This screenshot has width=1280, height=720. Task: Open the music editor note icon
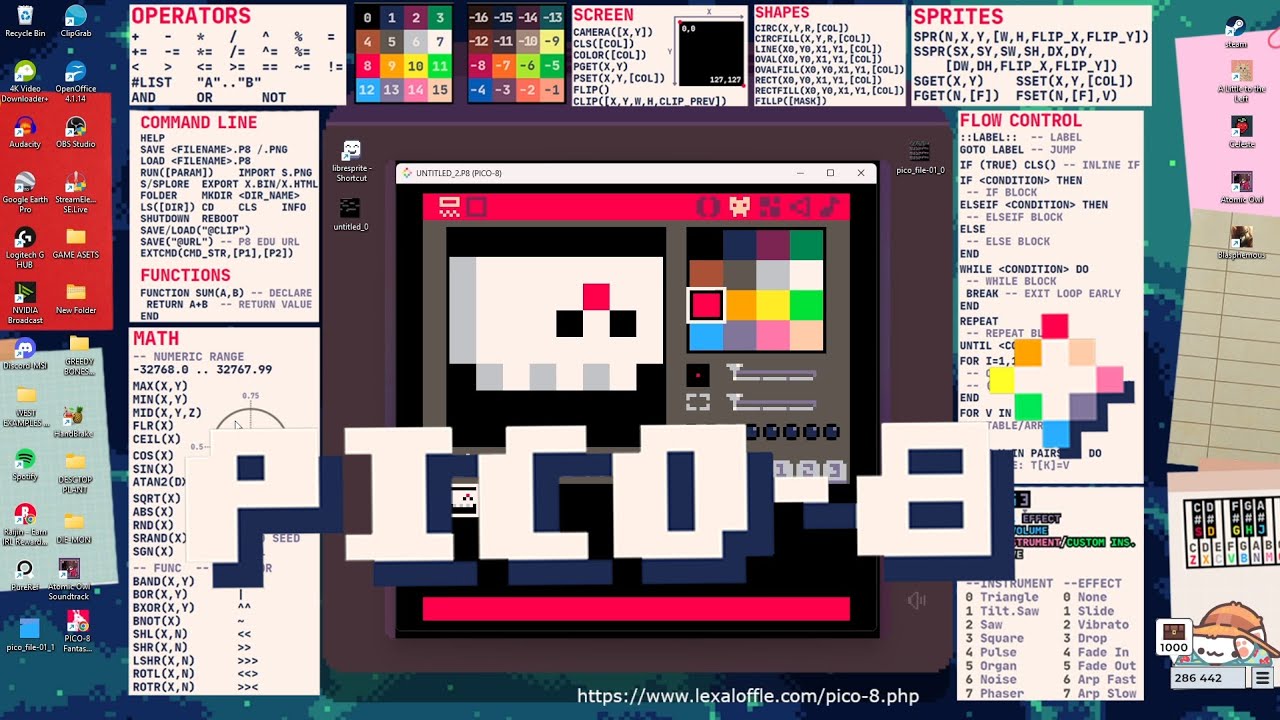point(829,207)
